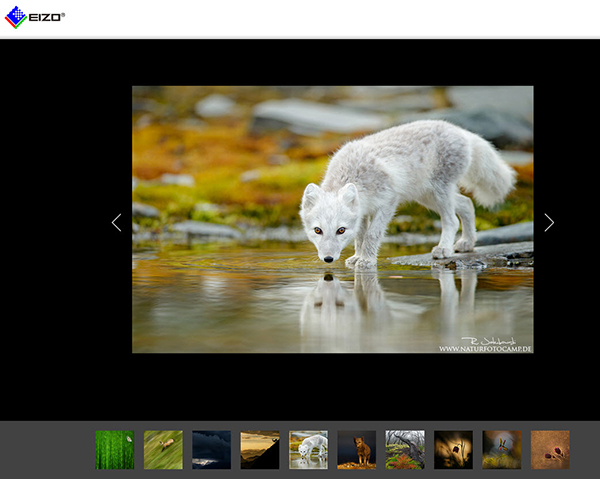Viewport: 600px width, 479px height.
Task: Show the backlit antlered animal thumbnail
Action: tap(502, 450)
